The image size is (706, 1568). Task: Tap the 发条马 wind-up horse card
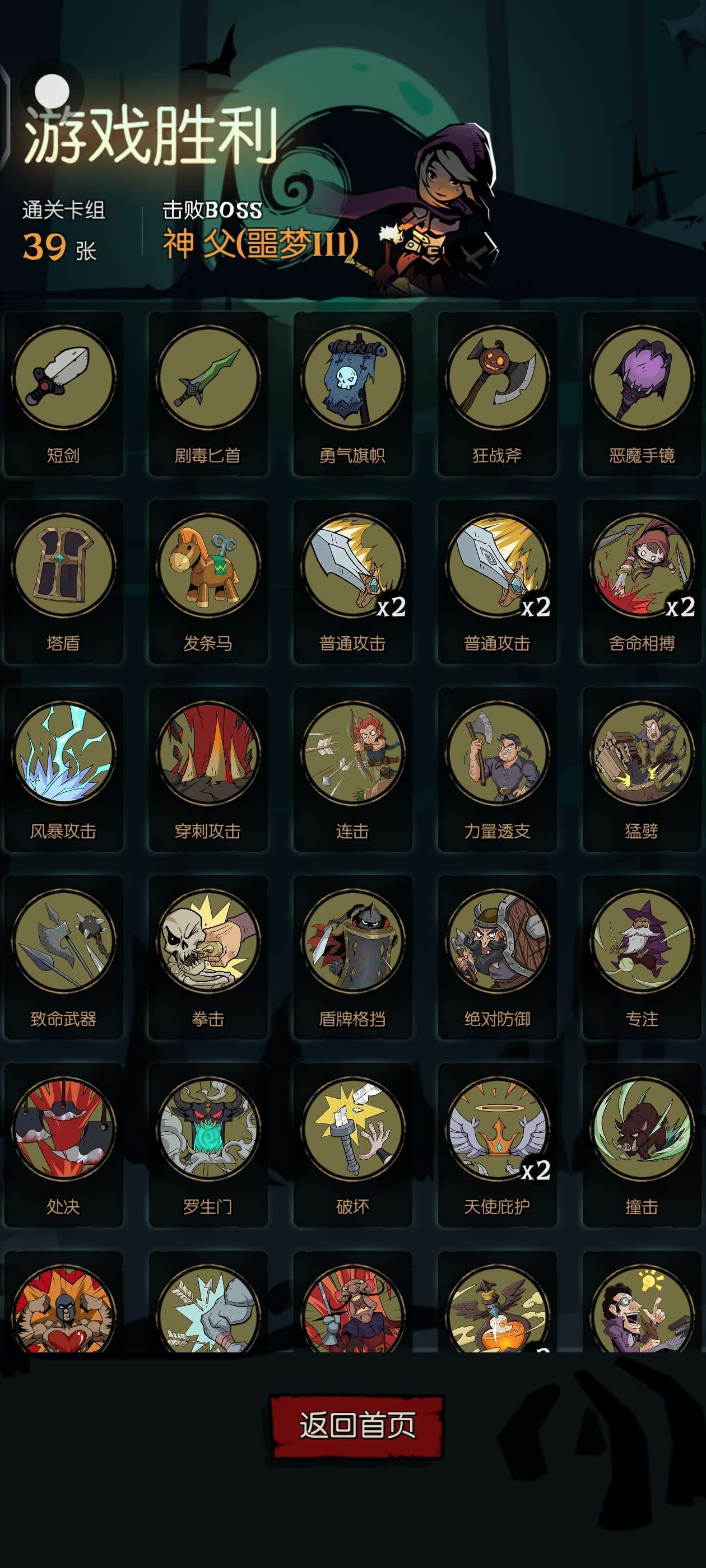208,581
